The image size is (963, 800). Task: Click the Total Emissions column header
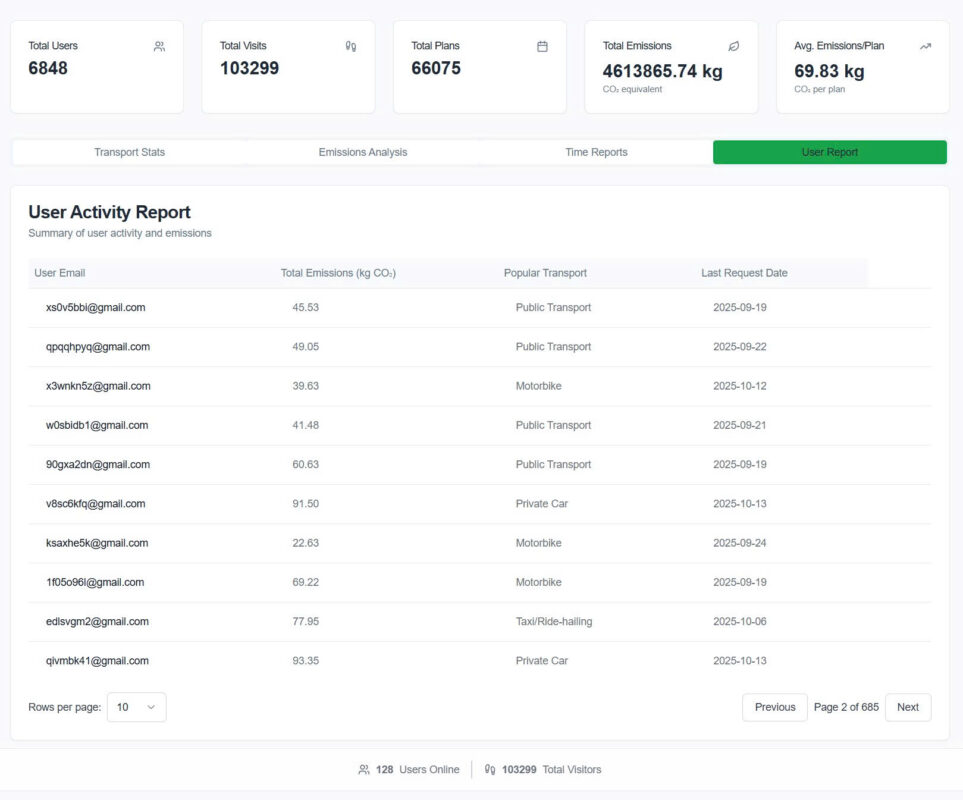pos(338,273)
